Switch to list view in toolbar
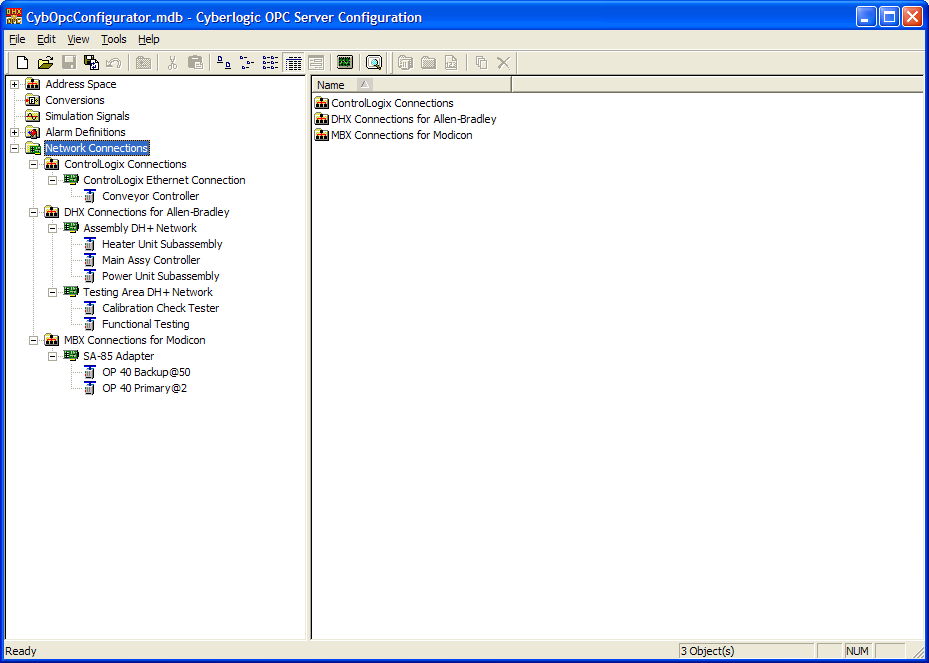The height and width of the screenshot is (663, 929). point(270,62)
